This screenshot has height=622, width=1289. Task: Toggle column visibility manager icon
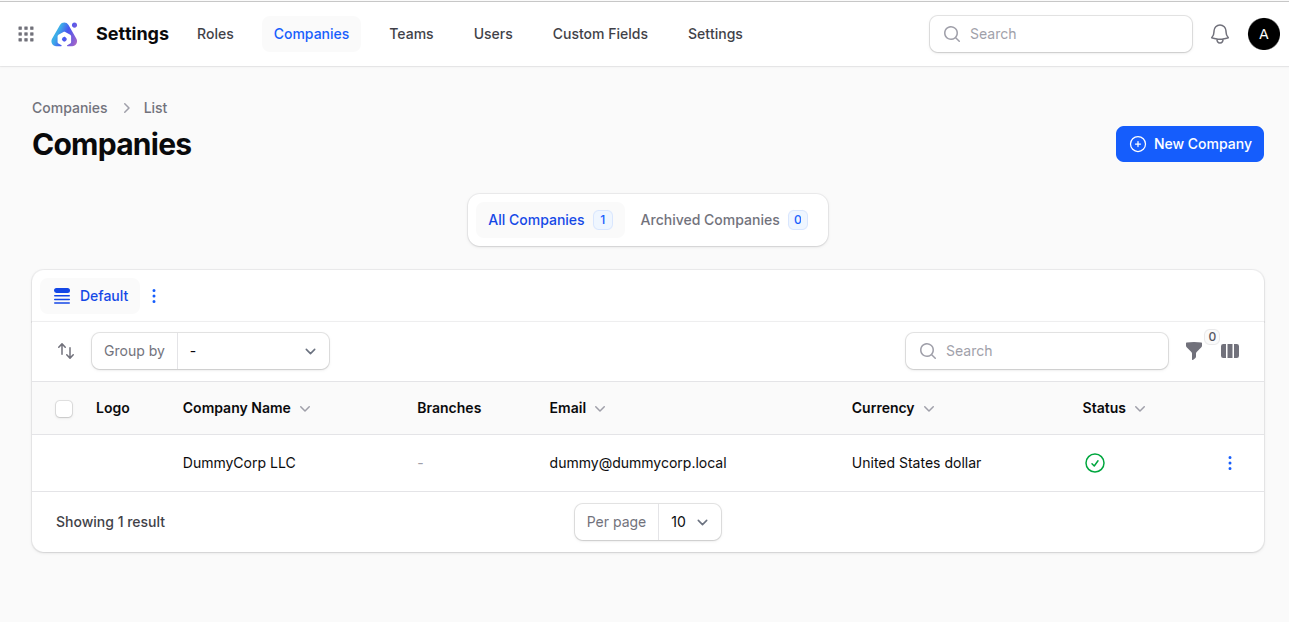click(x=1230, y=351)
